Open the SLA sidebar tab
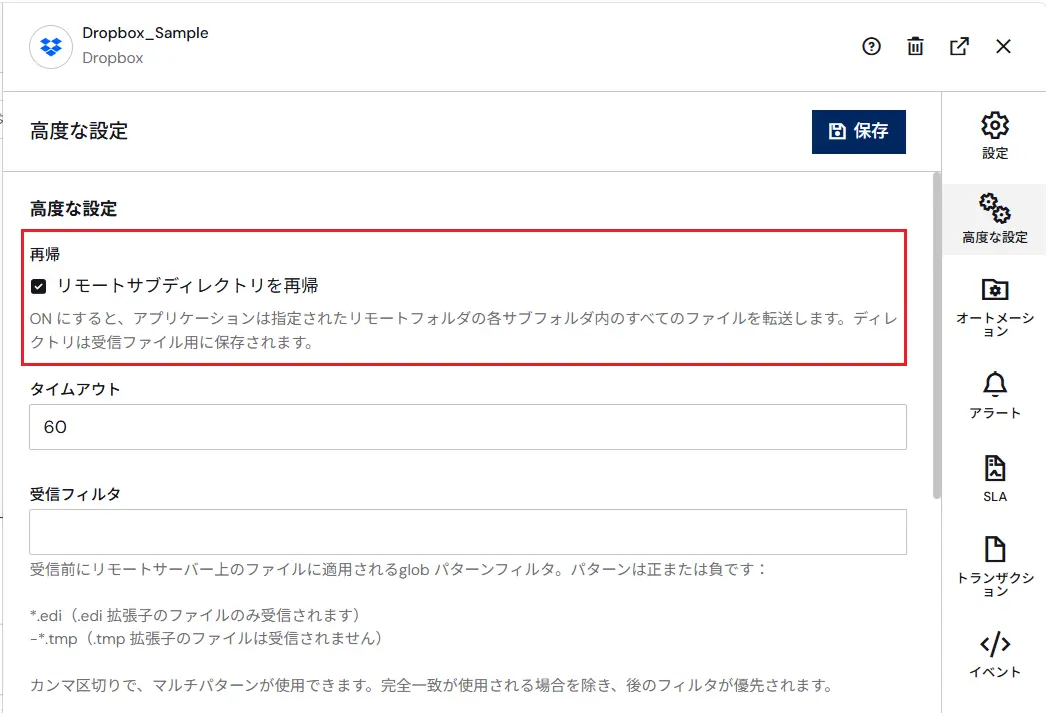 coord(995,478)
